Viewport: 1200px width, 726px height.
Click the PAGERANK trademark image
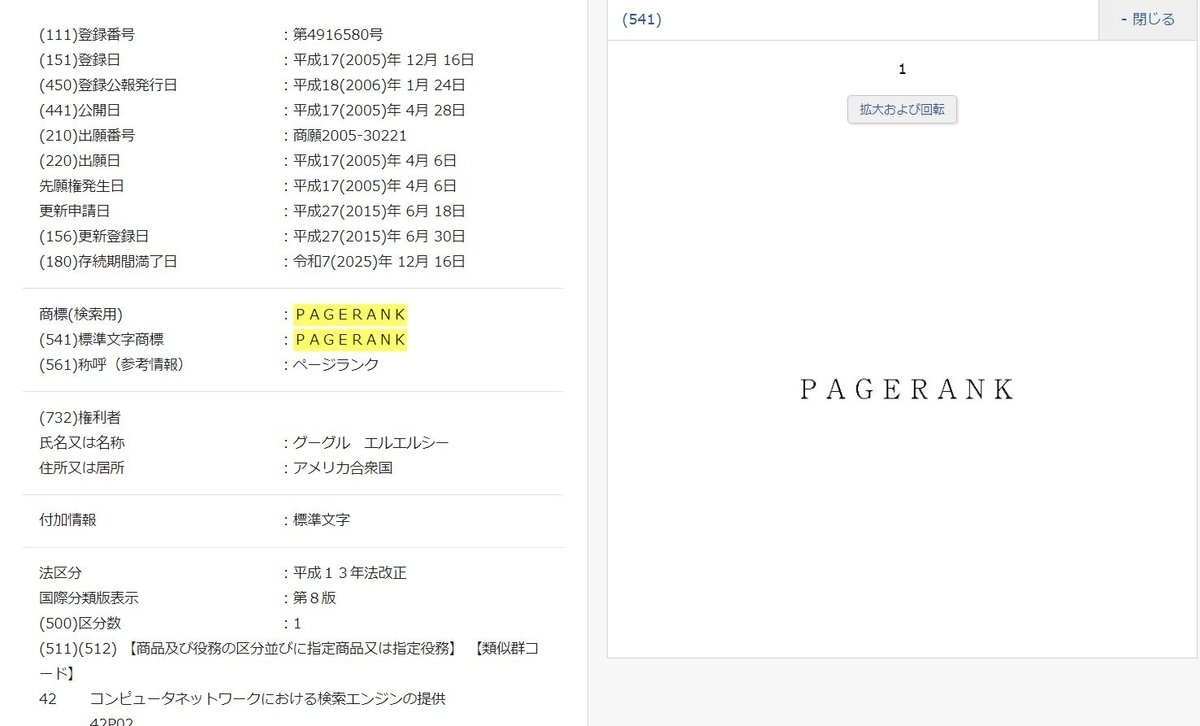point(907,389)
